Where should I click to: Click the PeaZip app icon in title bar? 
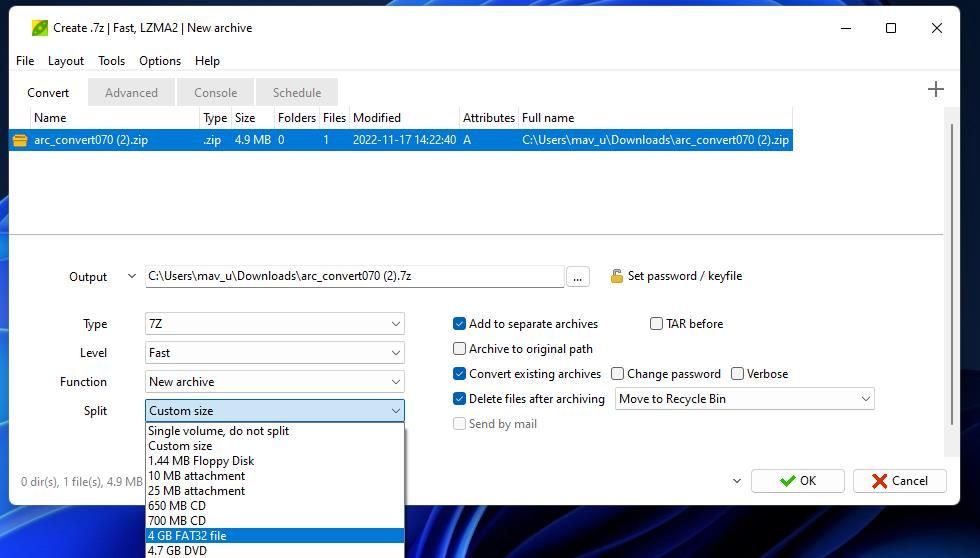(x=39, y=27)
